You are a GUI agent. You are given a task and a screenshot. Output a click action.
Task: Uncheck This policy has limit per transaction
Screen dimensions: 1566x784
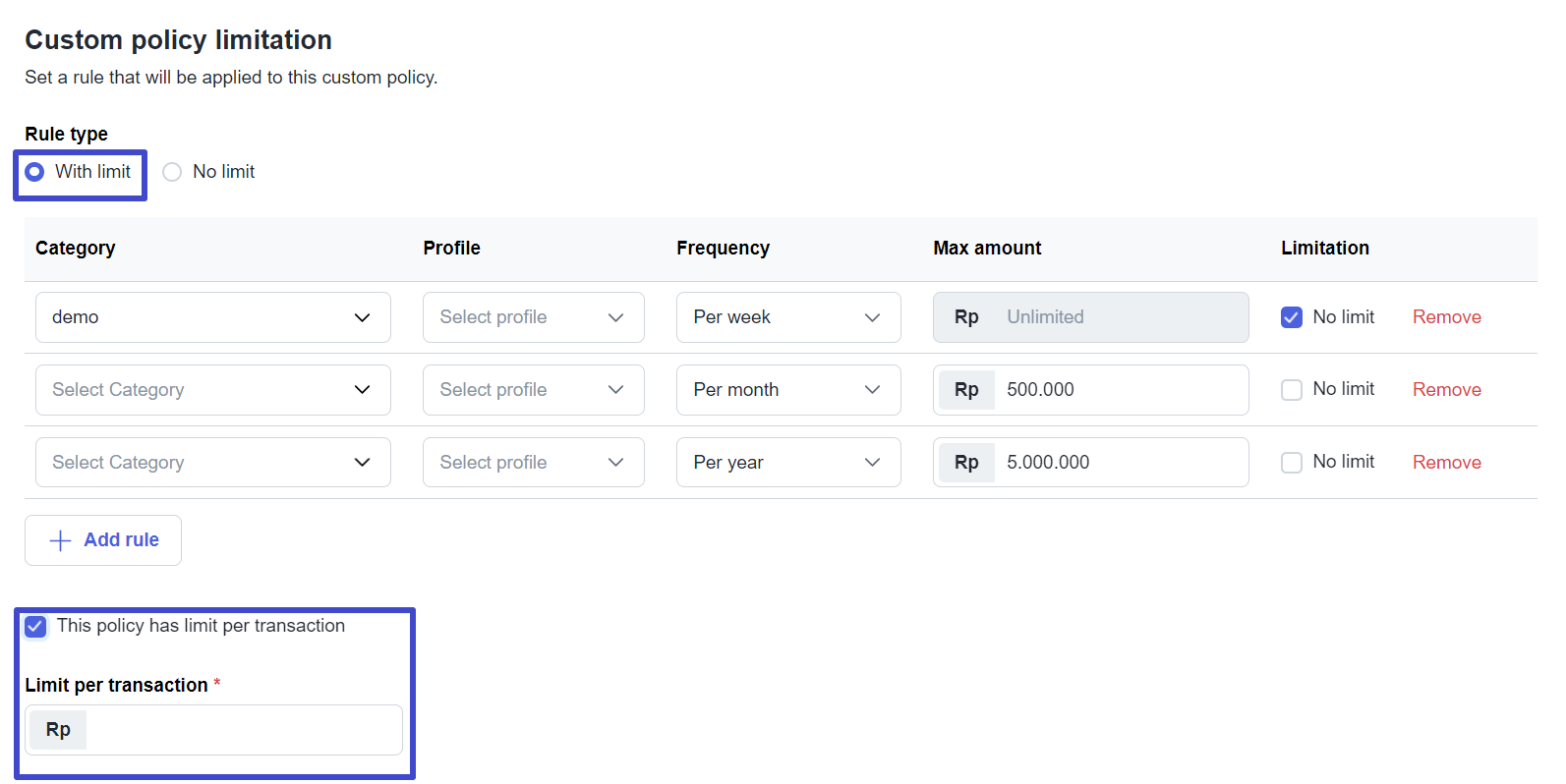pos(36,627)
